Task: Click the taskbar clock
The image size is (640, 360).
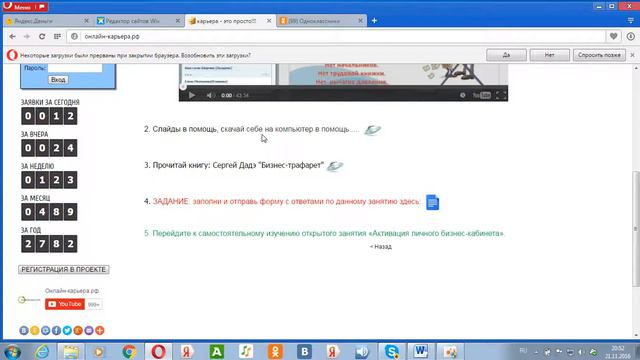Action: point(617,352)
